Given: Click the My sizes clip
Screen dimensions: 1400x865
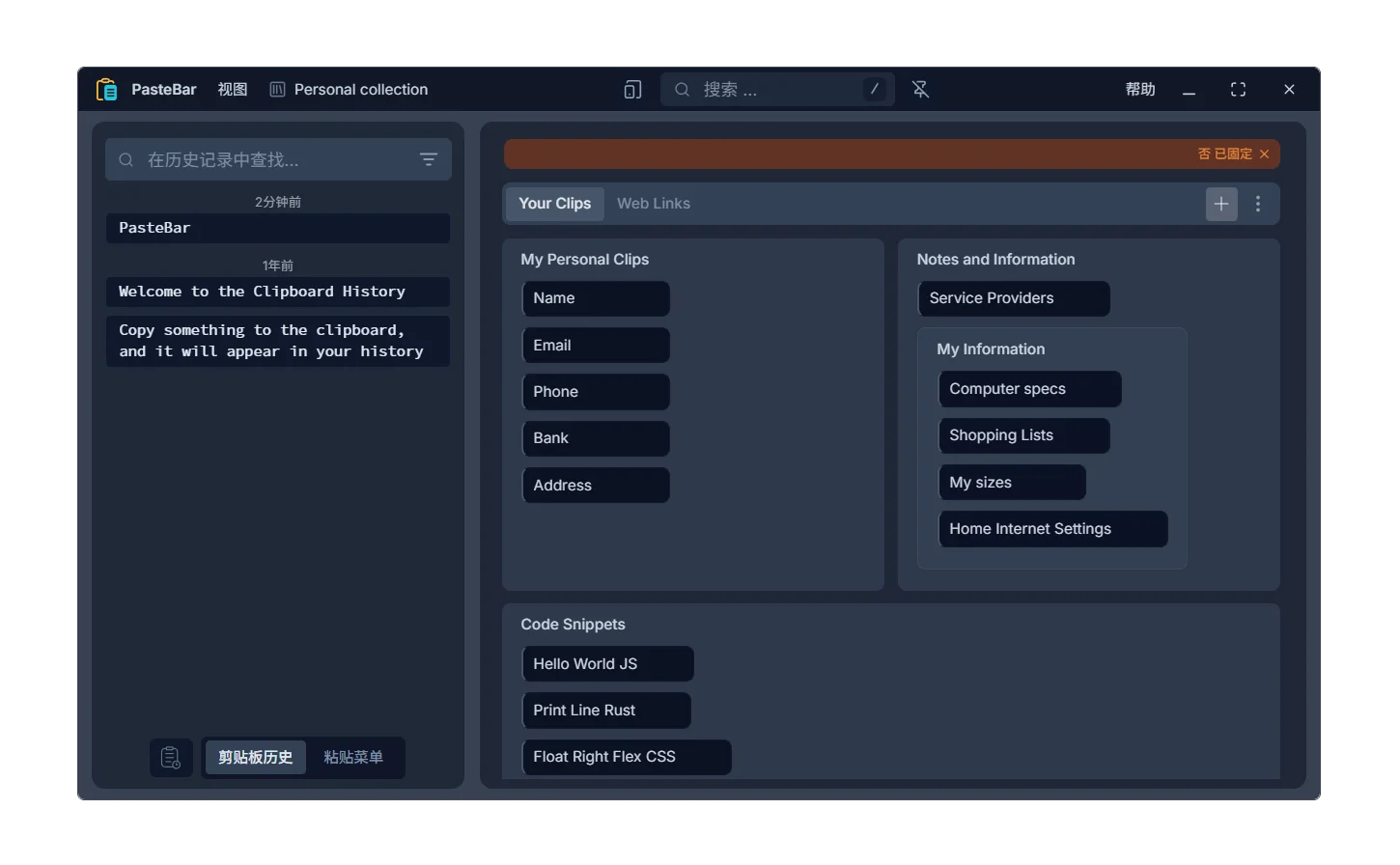Looking at the screenshot, I should [1012, 483].
